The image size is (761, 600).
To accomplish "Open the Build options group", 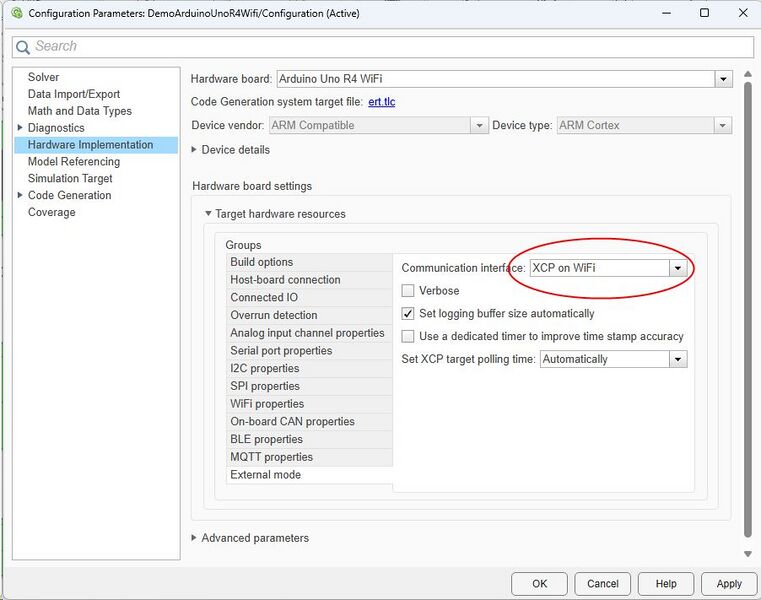I will 309,262.
